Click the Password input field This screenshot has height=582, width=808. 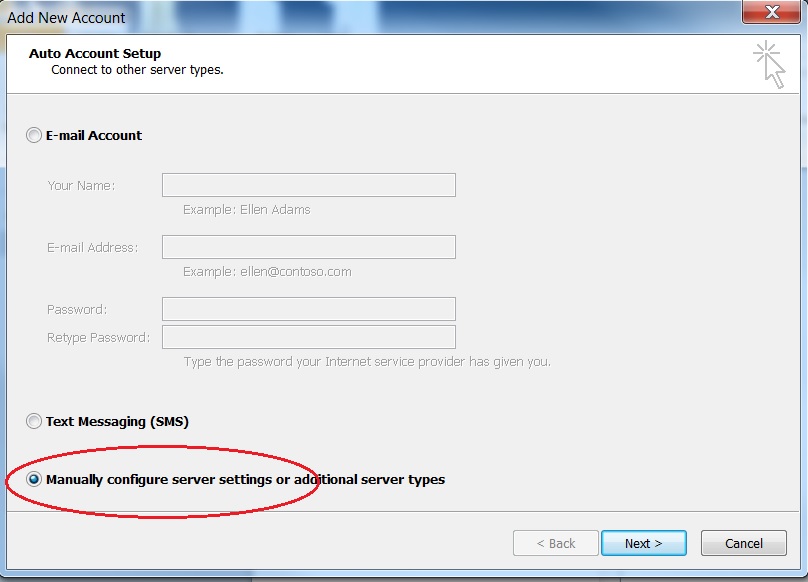coord(309,309)
